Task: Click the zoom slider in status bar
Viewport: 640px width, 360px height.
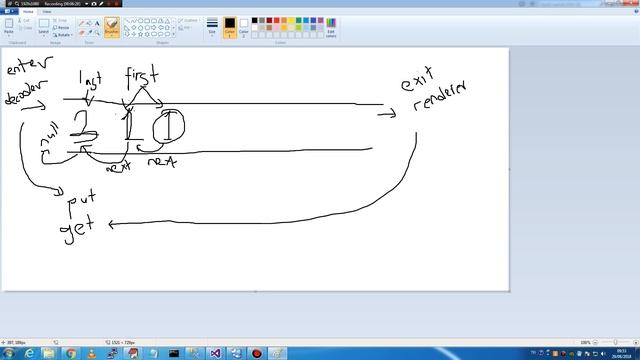Action: click(x=616, y=342)
